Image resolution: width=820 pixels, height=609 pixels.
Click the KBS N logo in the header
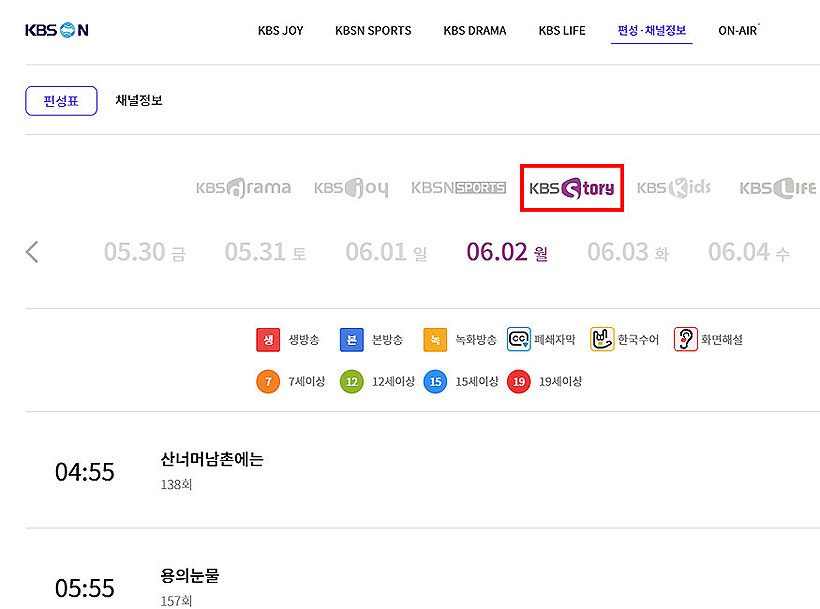click(x=56, y=30)
